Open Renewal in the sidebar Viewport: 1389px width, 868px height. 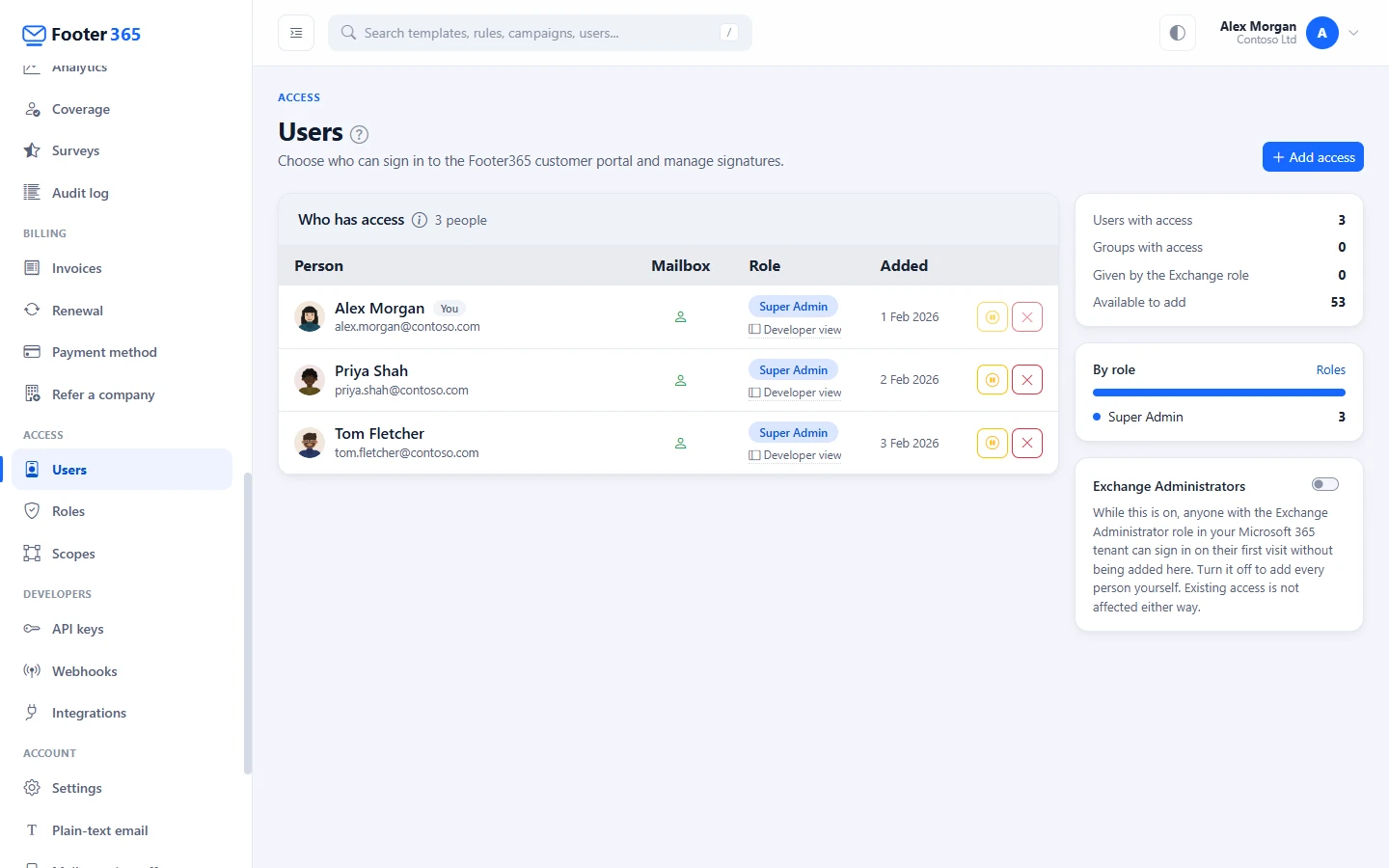(123, 311)
